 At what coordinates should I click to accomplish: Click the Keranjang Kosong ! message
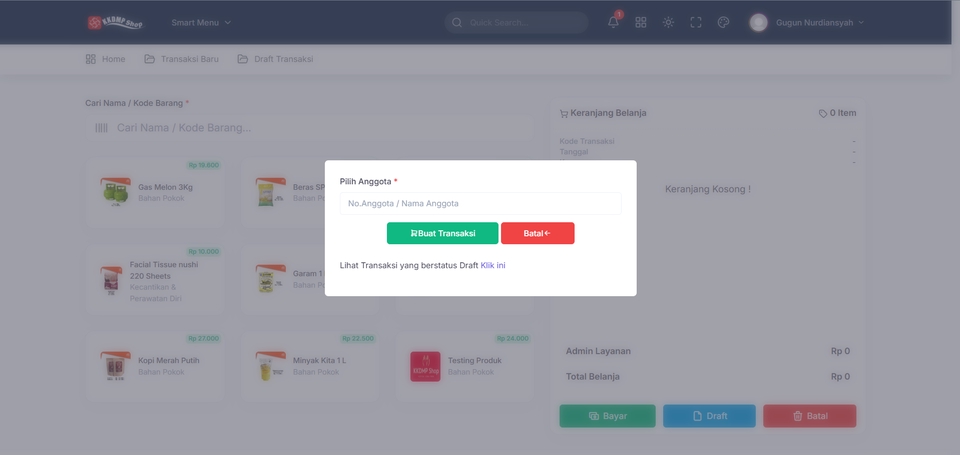[x=708, y=189]
